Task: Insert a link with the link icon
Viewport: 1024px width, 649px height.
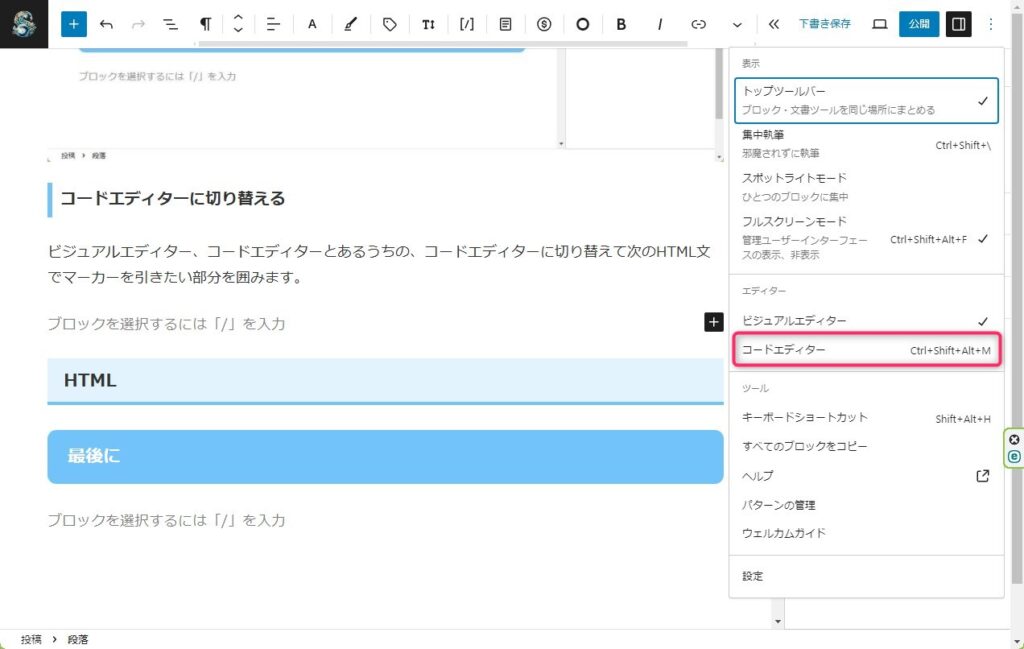Action: click(699, 24)
